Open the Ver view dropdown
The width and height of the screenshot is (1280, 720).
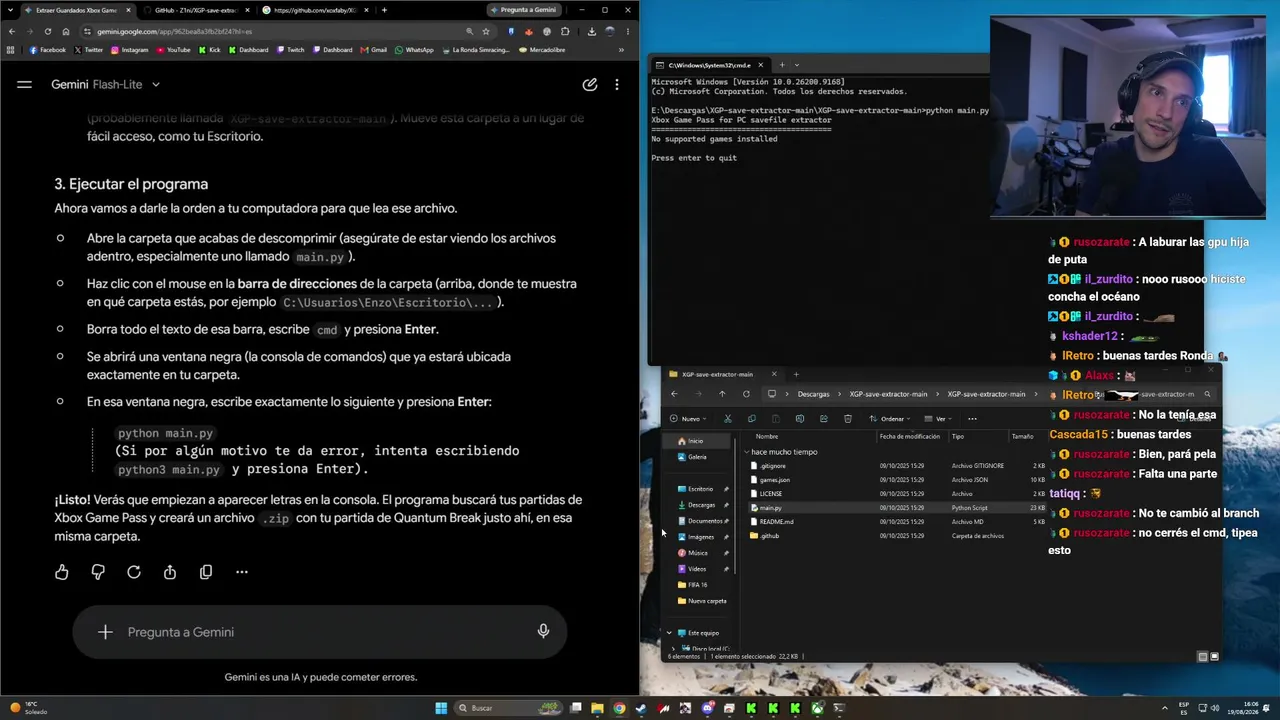pos(940,419)
